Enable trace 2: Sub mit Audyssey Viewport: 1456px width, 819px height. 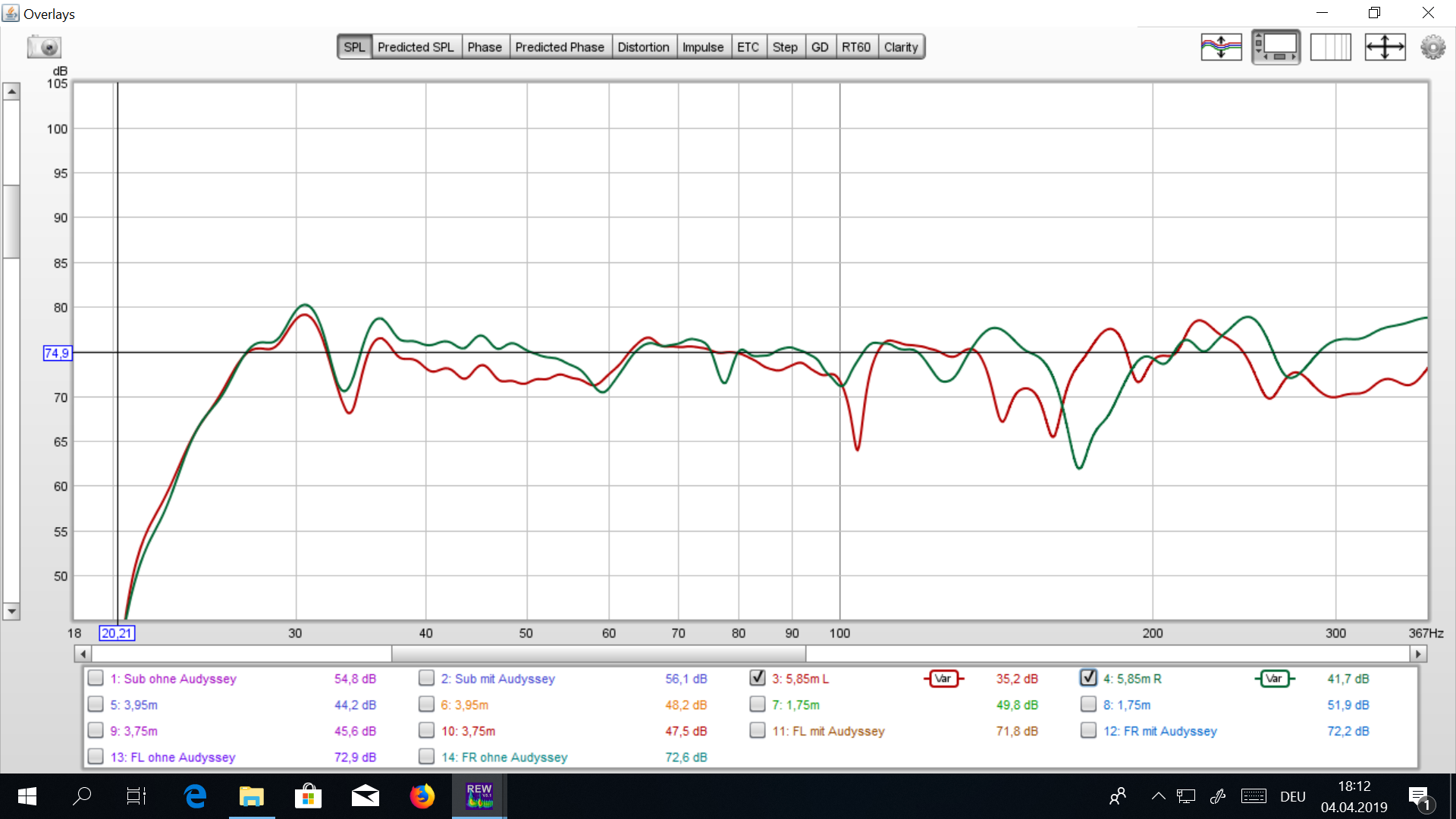[x=427, y=679]
